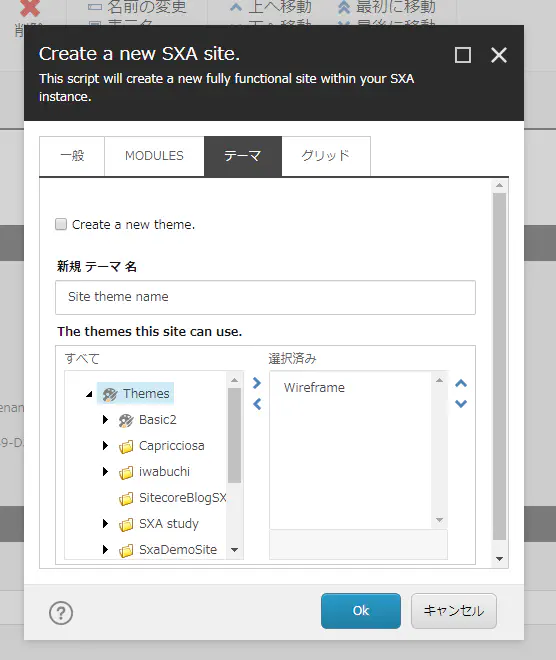
Task: Enable the Create a new theme checkbox
Action: pos(61,224)
